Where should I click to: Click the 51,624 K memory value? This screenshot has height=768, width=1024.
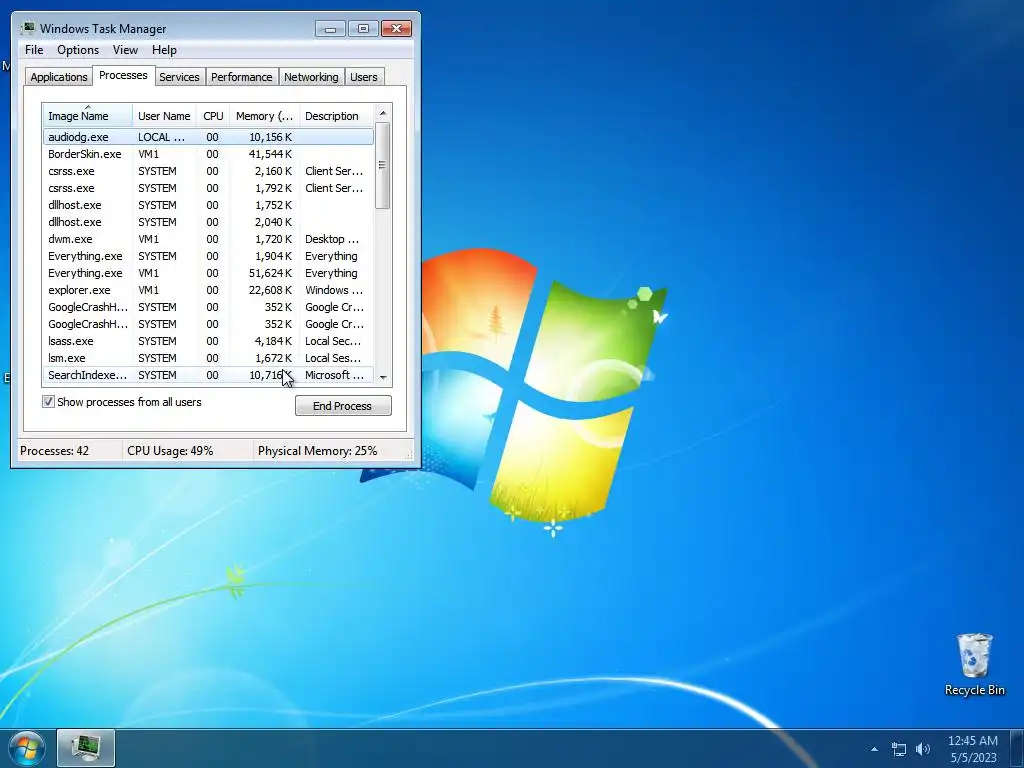pos(270,273)
